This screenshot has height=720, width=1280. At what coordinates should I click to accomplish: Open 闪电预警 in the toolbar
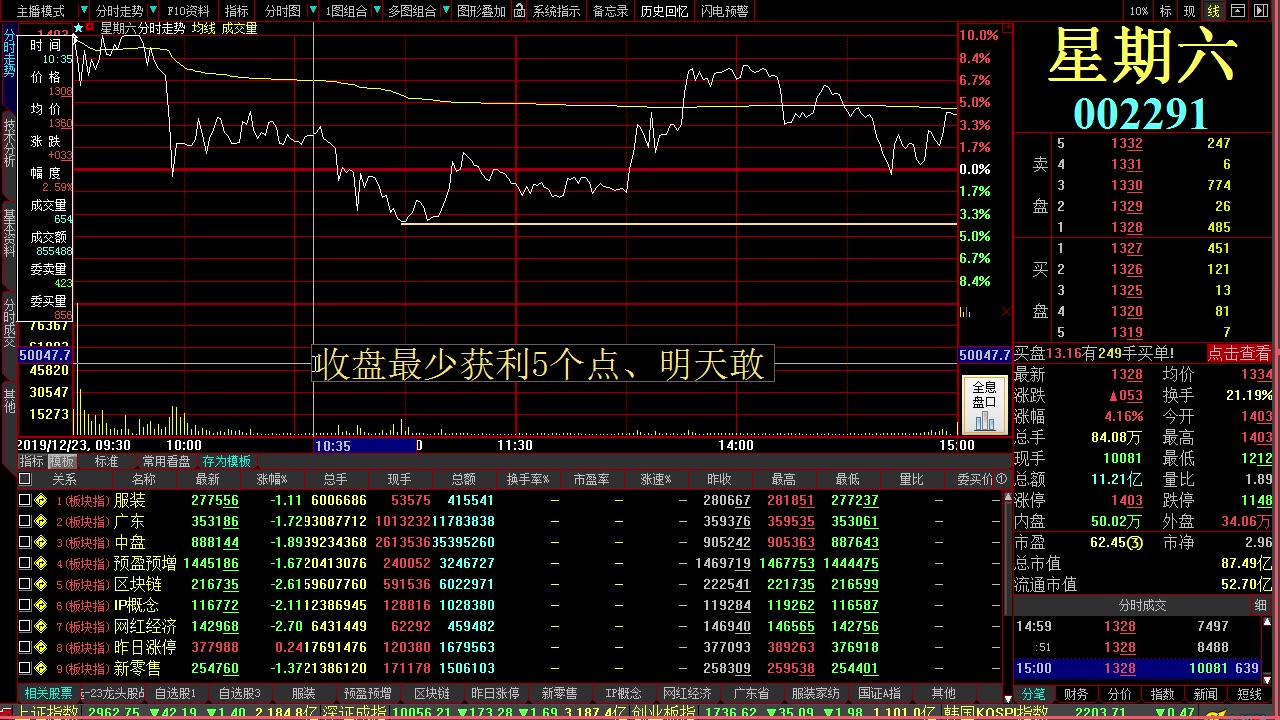tap(725, 11)
